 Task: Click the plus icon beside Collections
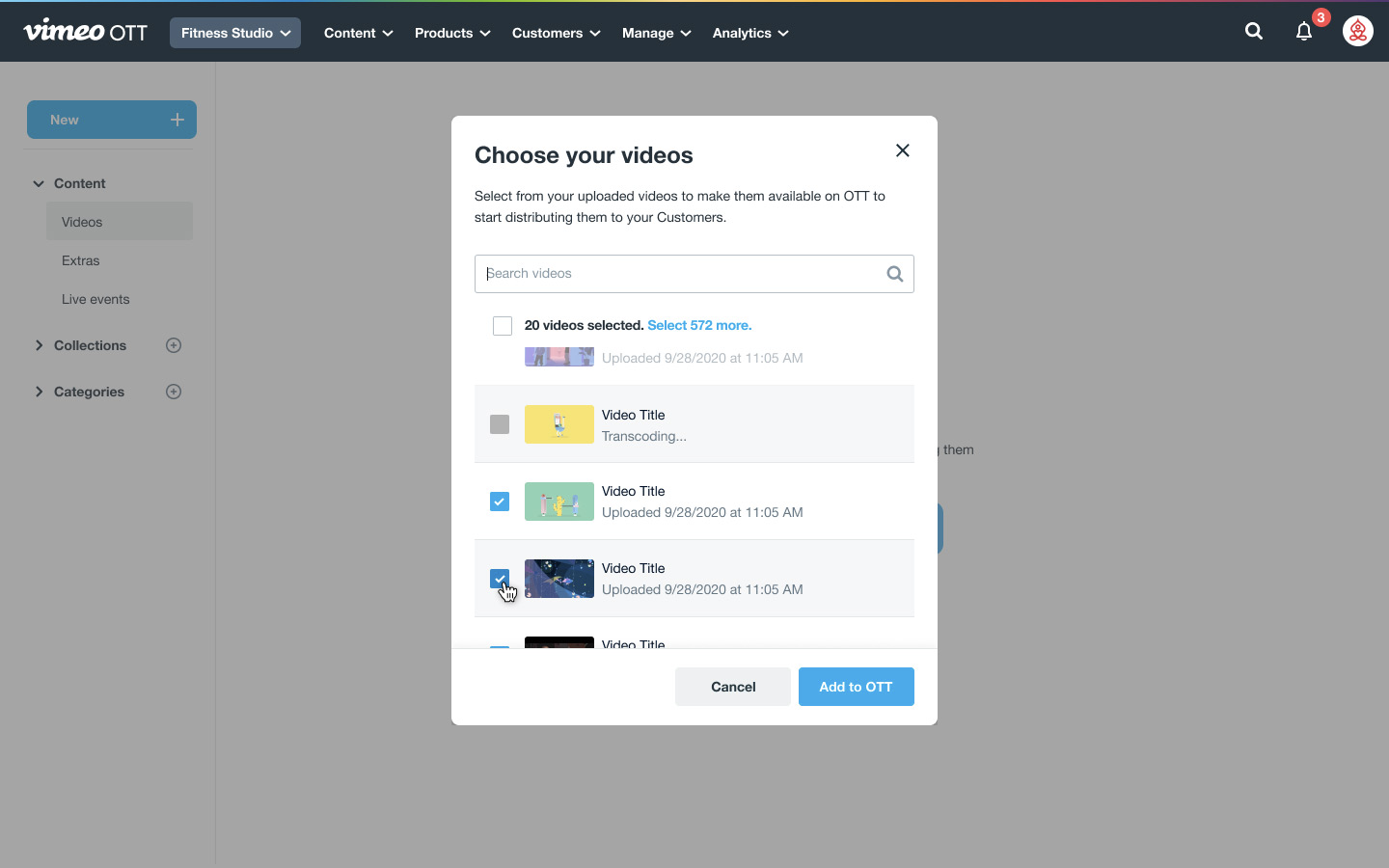[174, 345]
